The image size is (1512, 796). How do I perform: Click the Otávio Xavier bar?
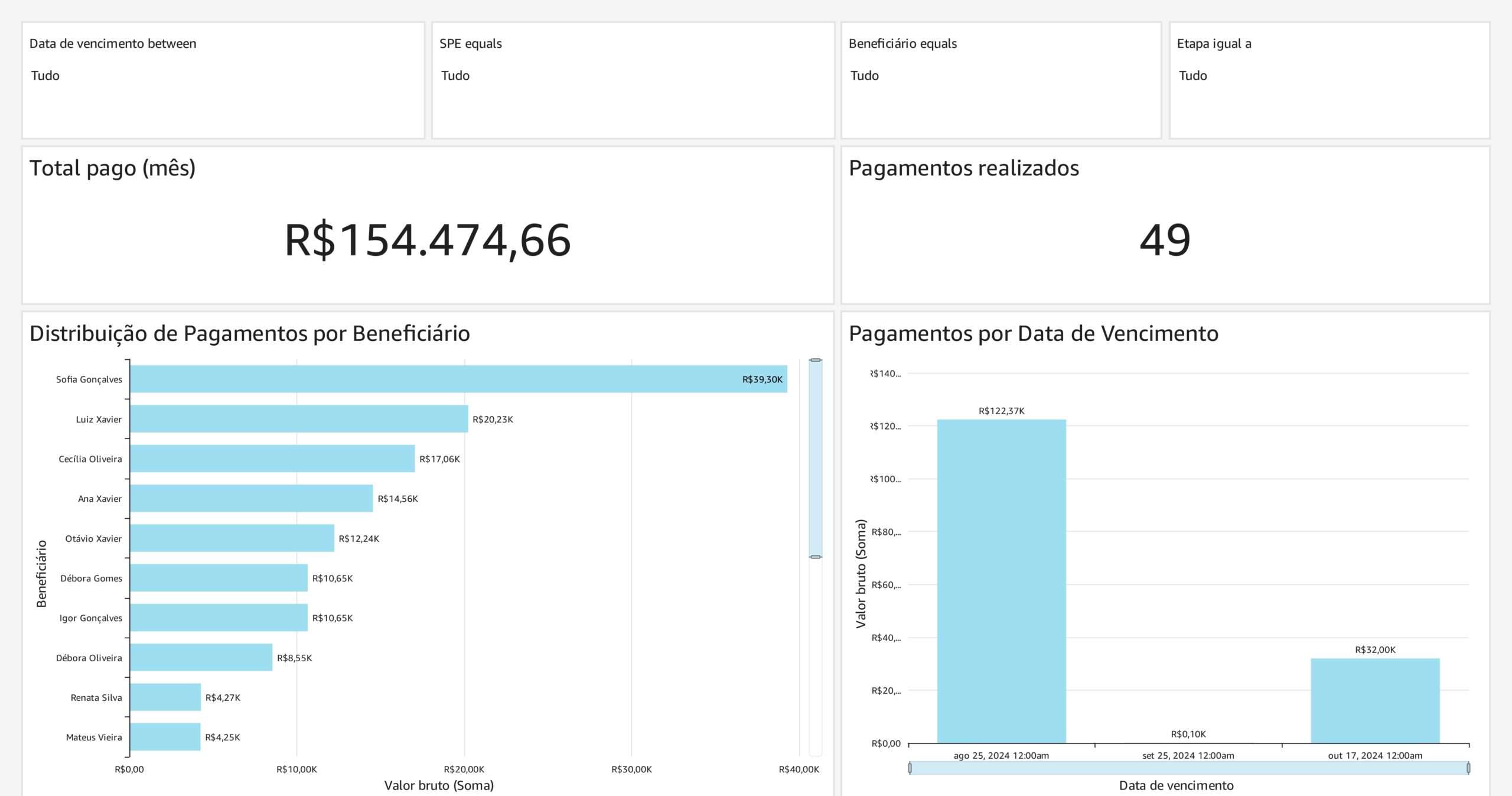232,538
